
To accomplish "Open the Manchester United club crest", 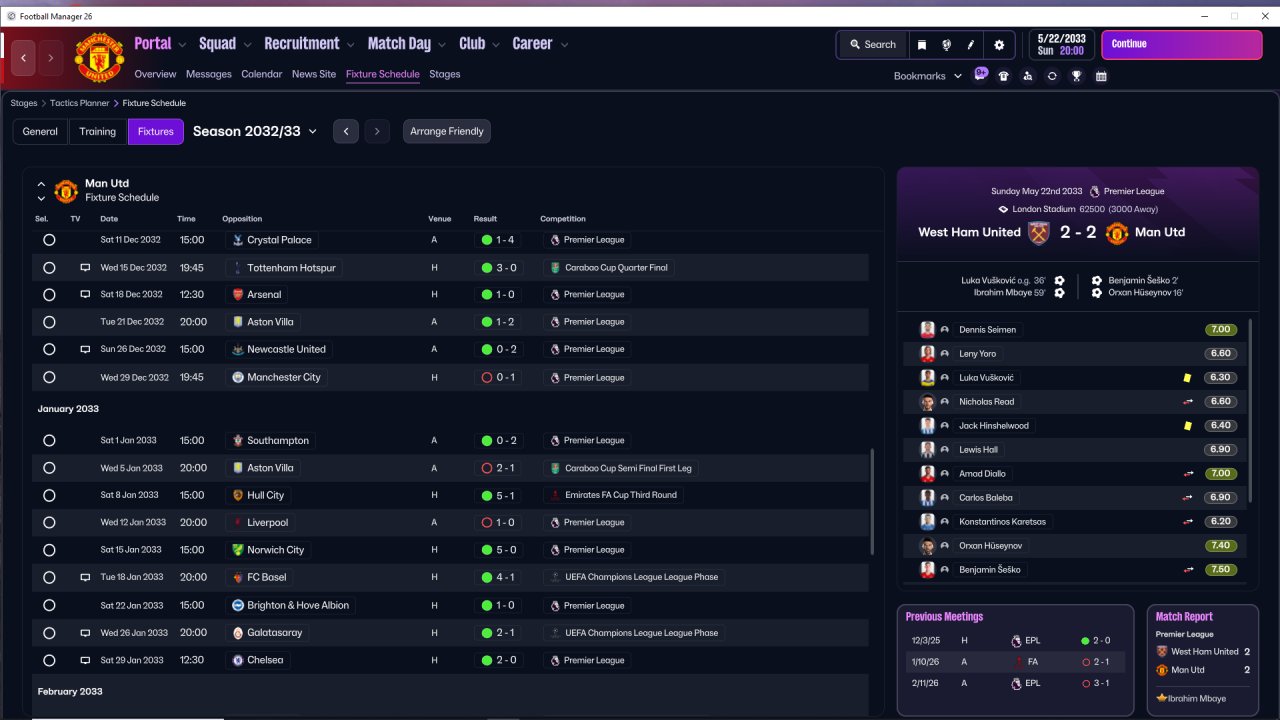I will point(99,57).
